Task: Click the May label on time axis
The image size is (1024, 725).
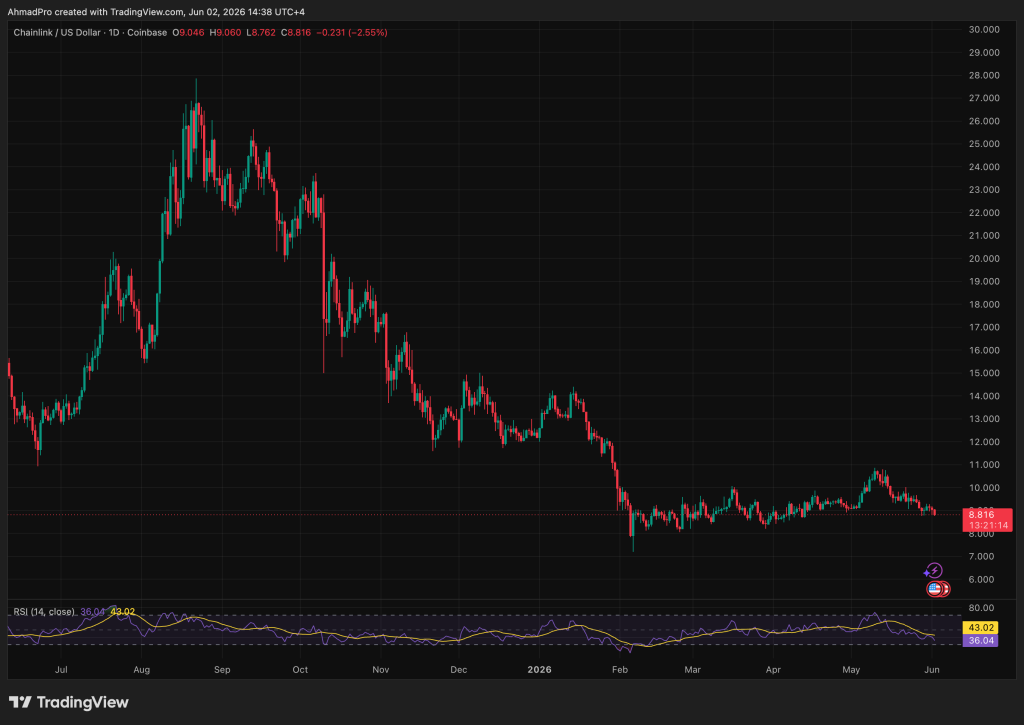Action: [852, 669]
